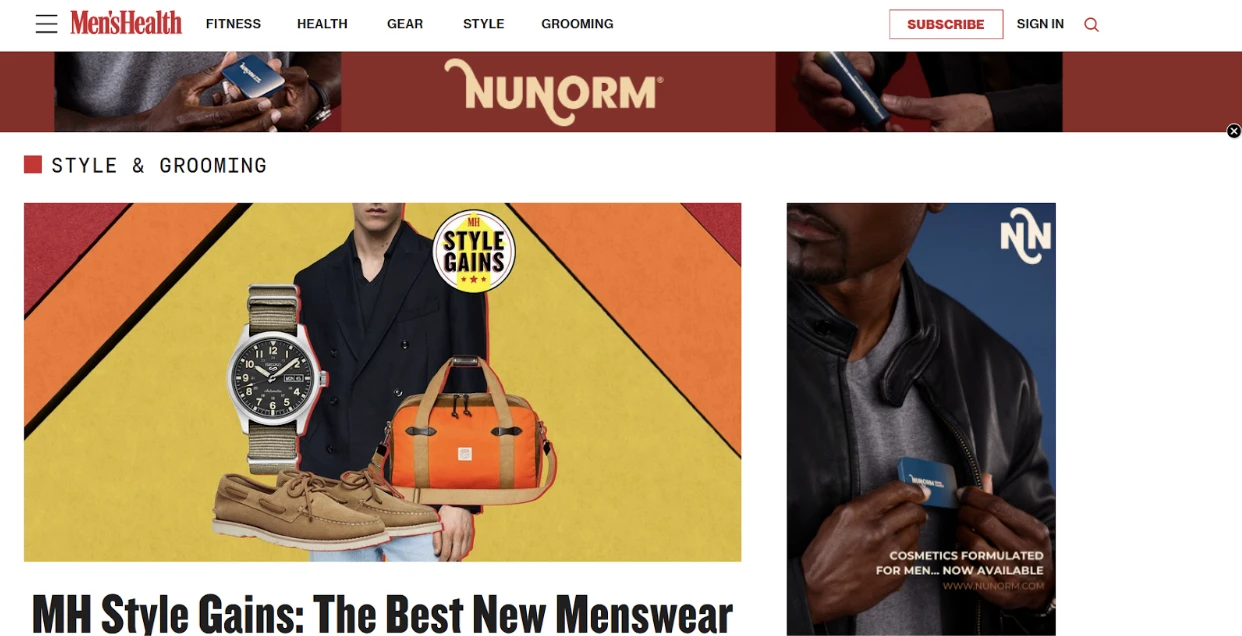Open the MH Style Gains article headline

point(382,612)
